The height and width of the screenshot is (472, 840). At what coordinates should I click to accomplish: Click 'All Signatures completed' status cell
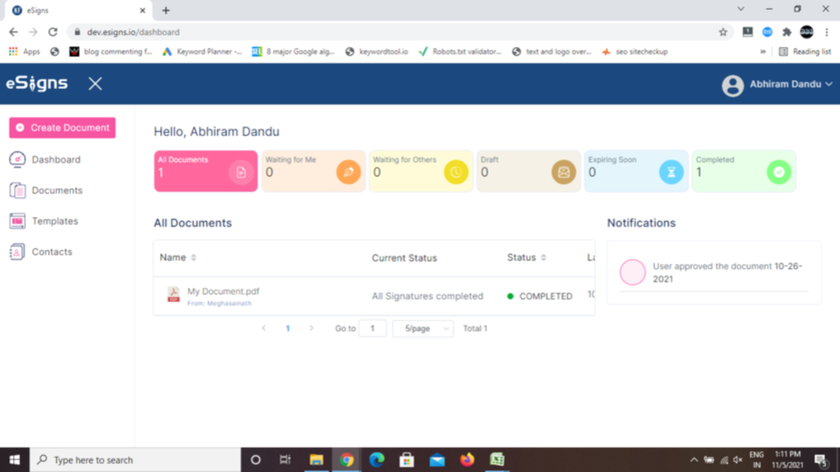click(x=428, y=296)
